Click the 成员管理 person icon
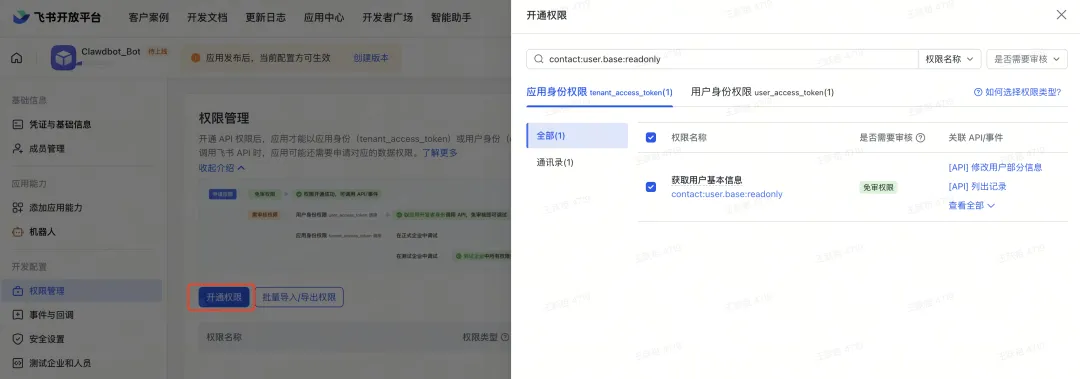The width and height of the screenshot is (1080, 379). (x=18, y=149)
